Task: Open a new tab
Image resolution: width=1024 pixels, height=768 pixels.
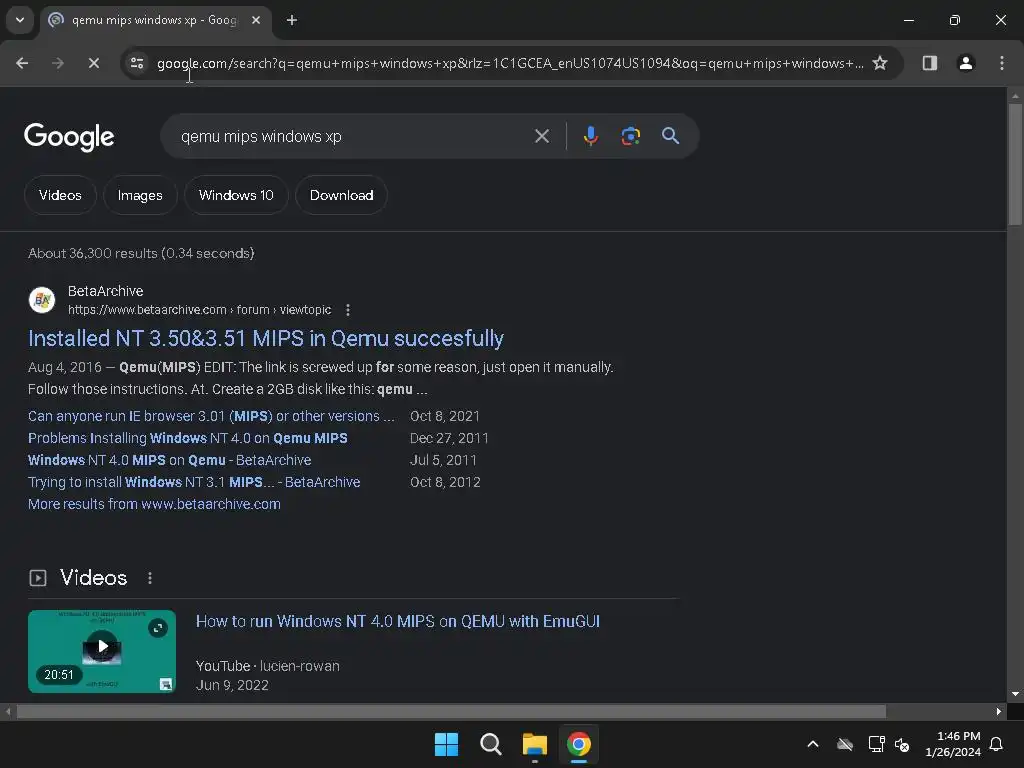Action: pyautogui.click(x=292, y=20)
